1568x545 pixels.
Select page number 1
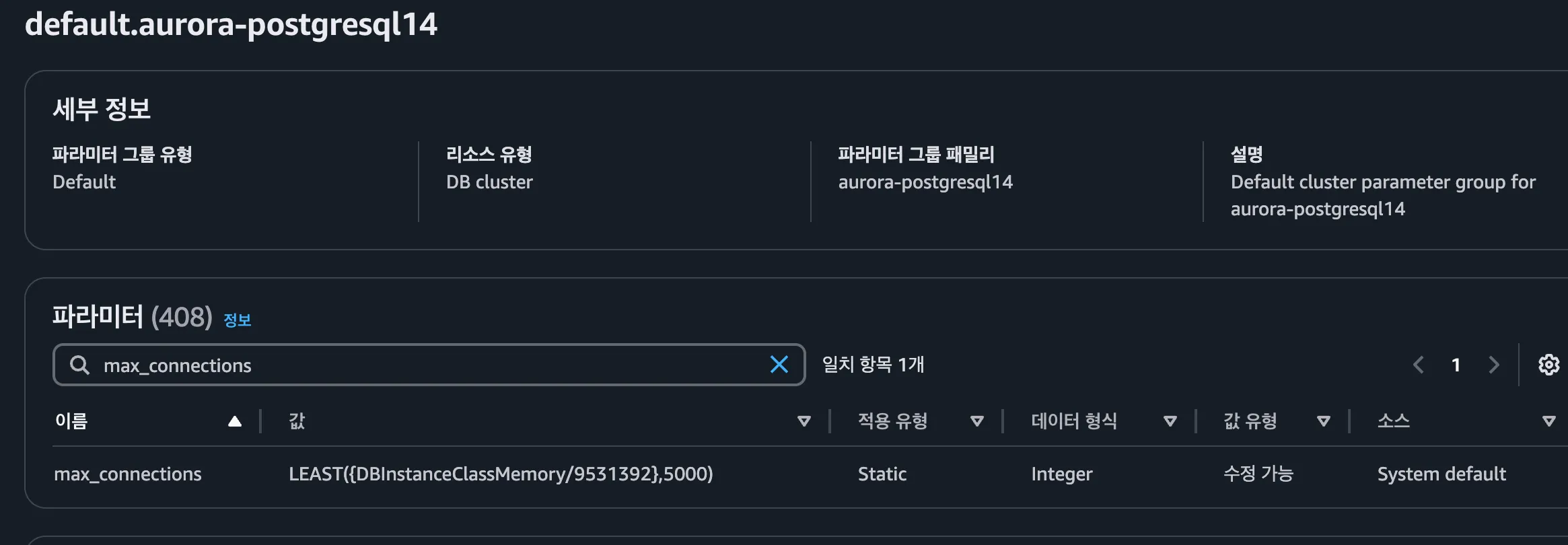[x=1456, y=365]
